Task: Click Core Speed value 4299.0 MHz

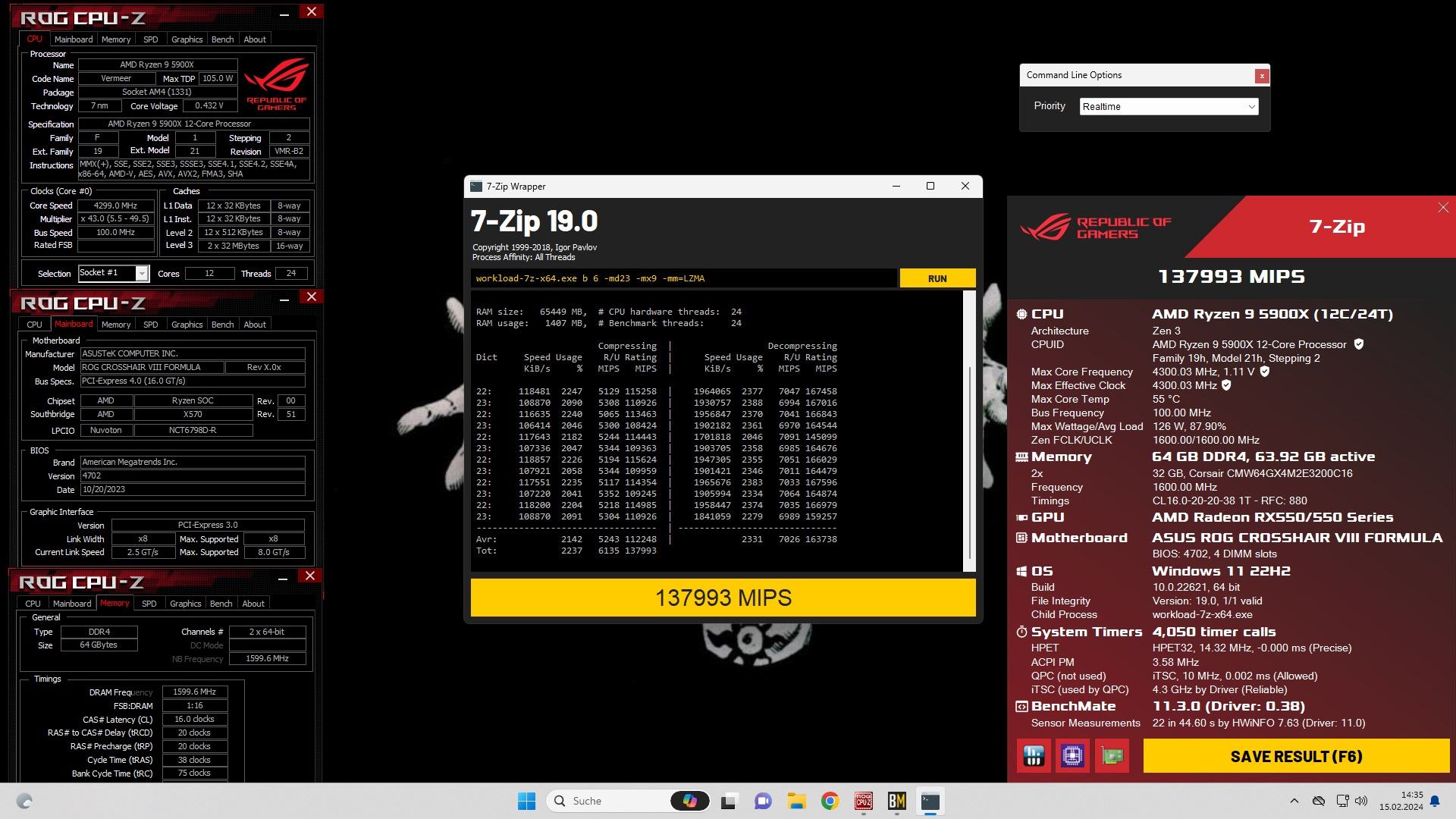Action: pyautogui.click(x=116, y=206)
